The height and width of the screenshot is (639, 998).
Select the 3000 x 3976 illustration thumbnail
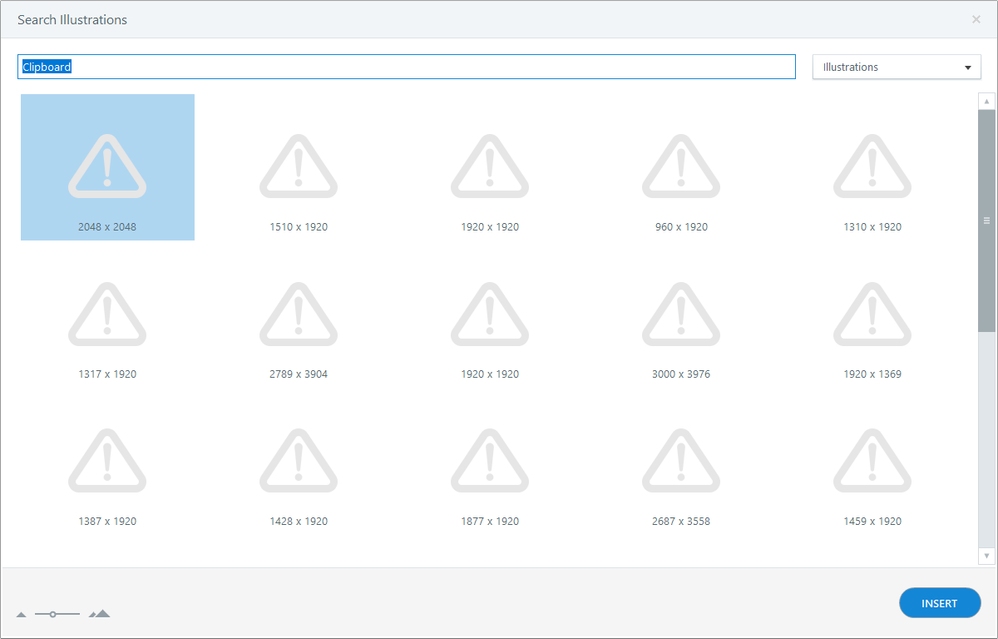pos(681,314)
